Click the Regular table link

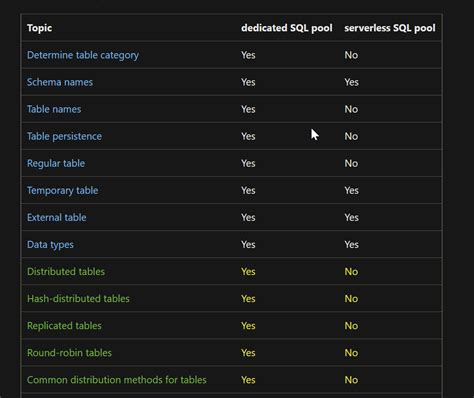pyautogui.click(x=56, y=163)
